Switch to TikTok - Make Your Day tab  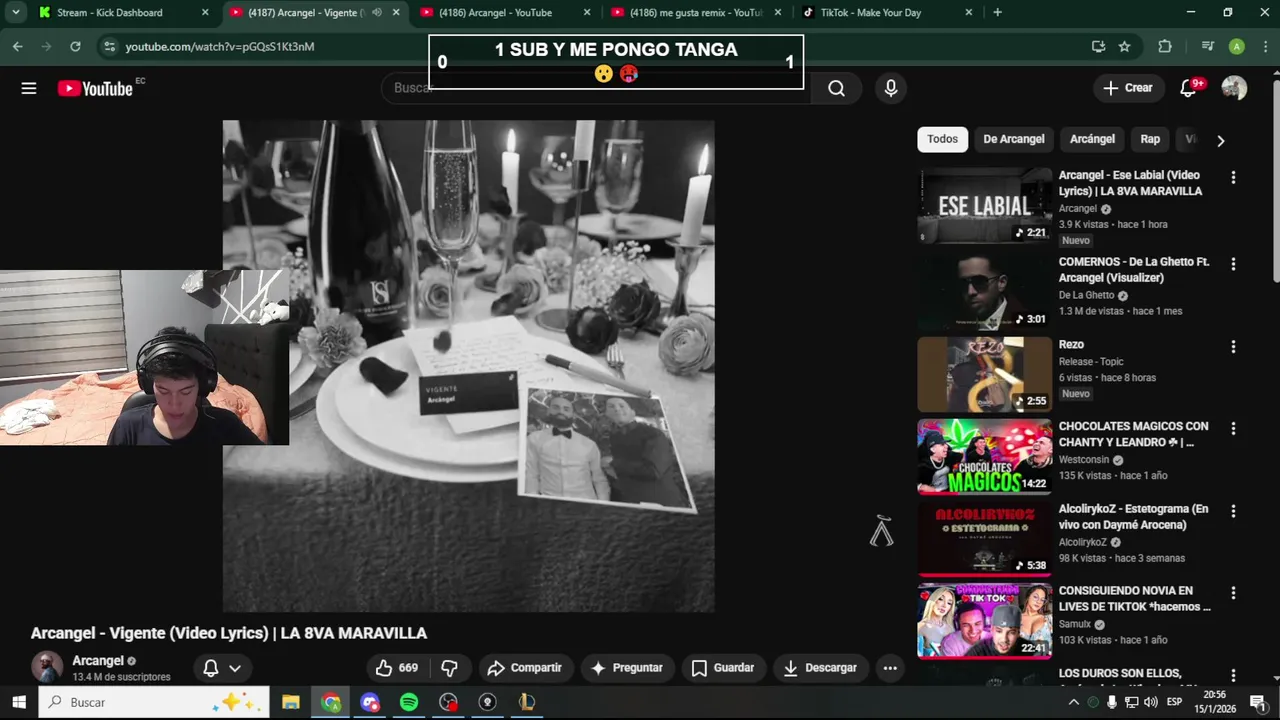tap(888, 13)
